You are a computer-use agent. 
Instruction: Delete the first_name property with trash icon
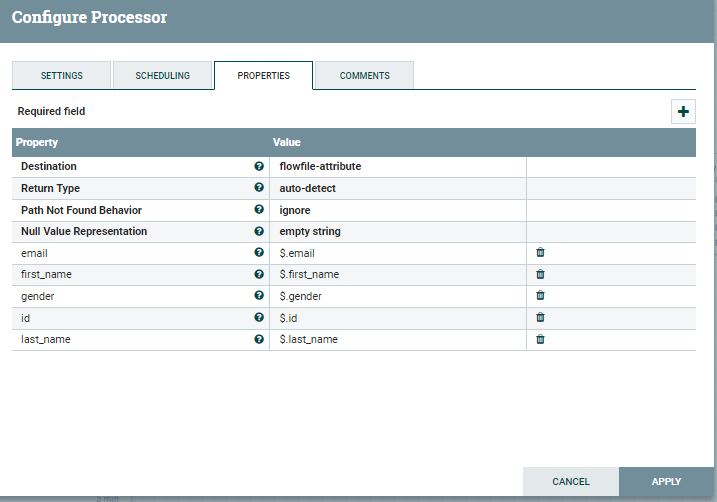tap(540, 274)
